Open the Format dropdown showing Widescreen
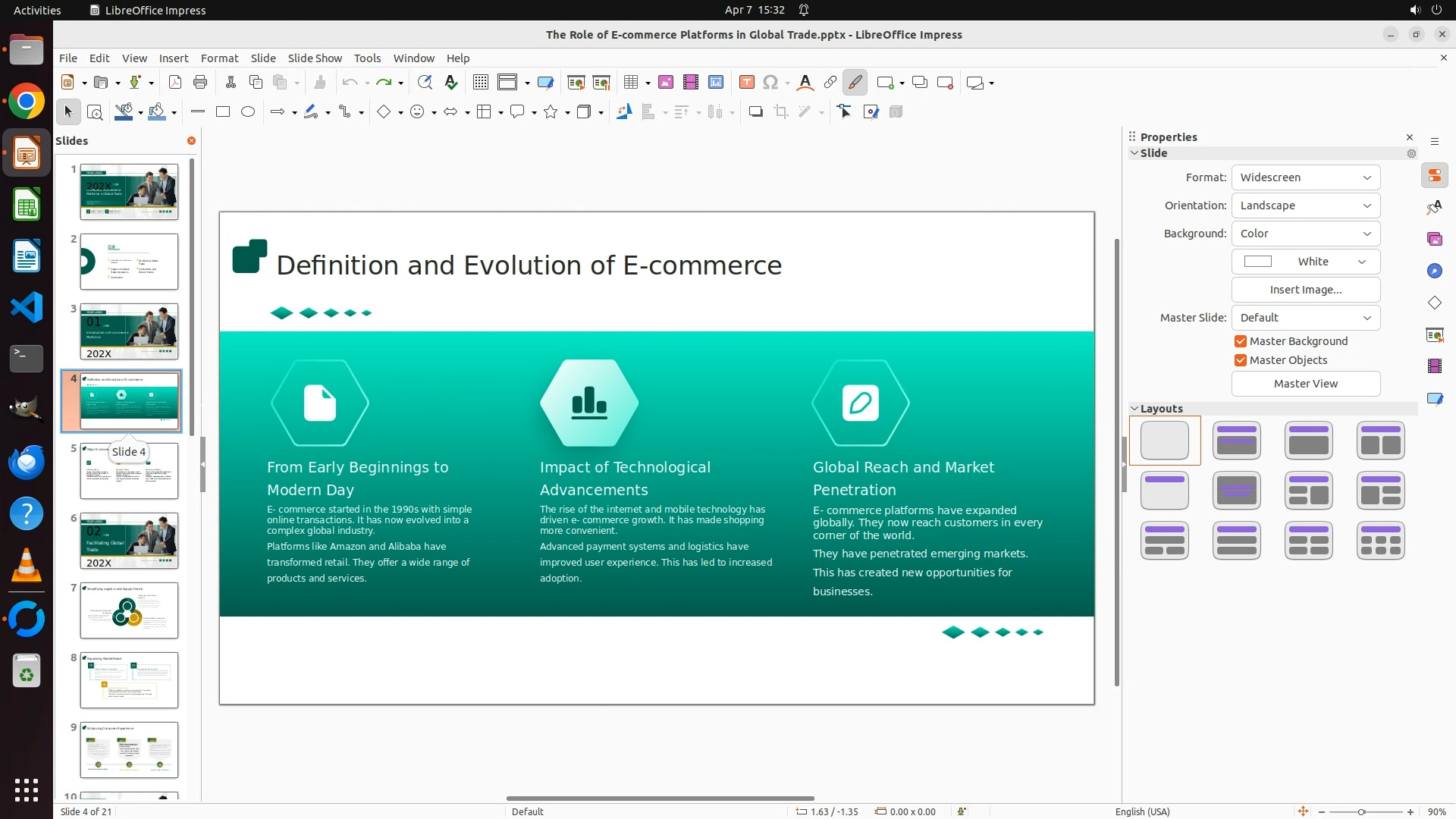1456x819 pixels. click(x=1305, y=177)
